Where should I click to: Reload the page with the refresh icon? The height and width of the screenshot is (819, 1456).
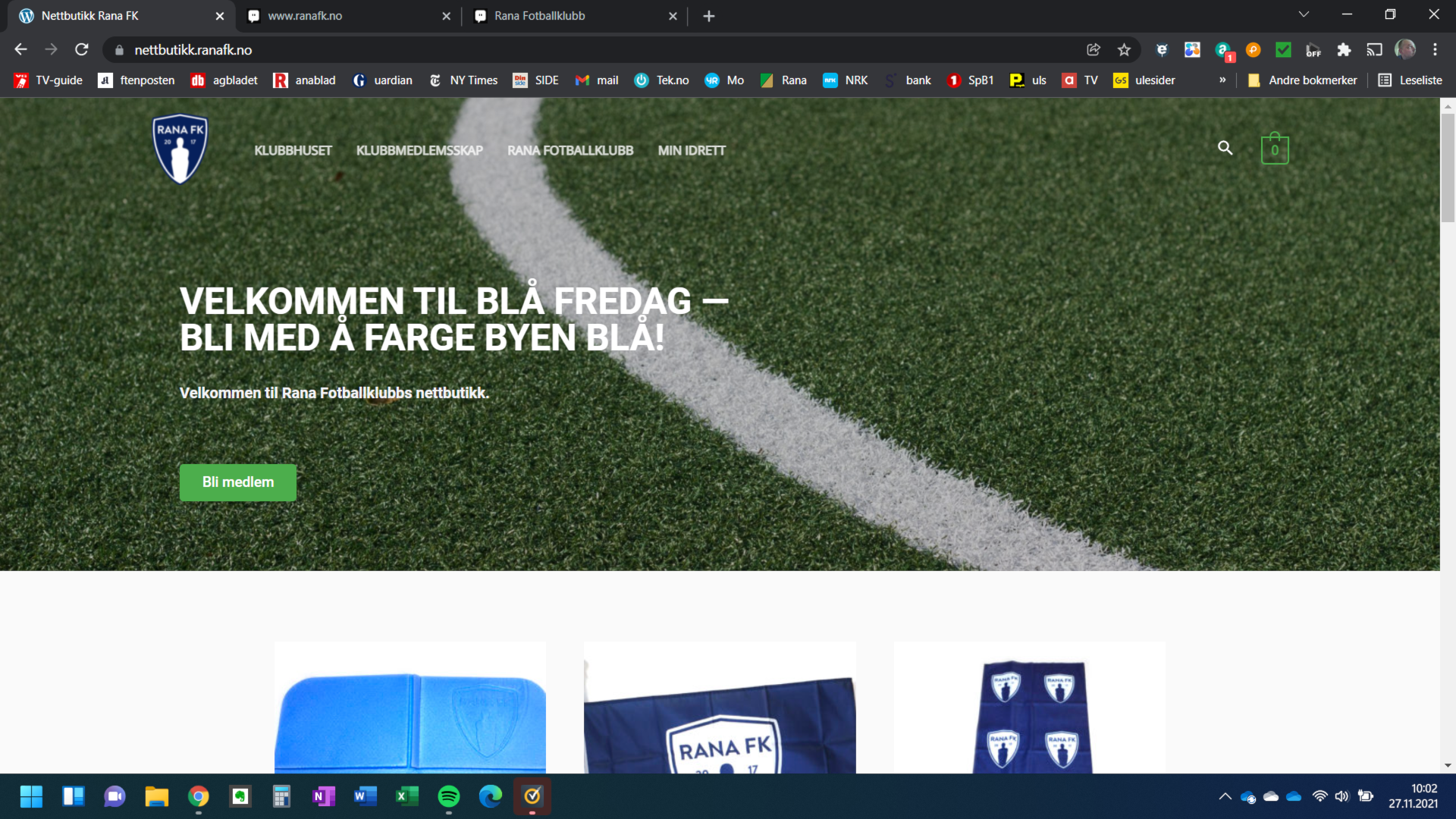pos(82,49)
